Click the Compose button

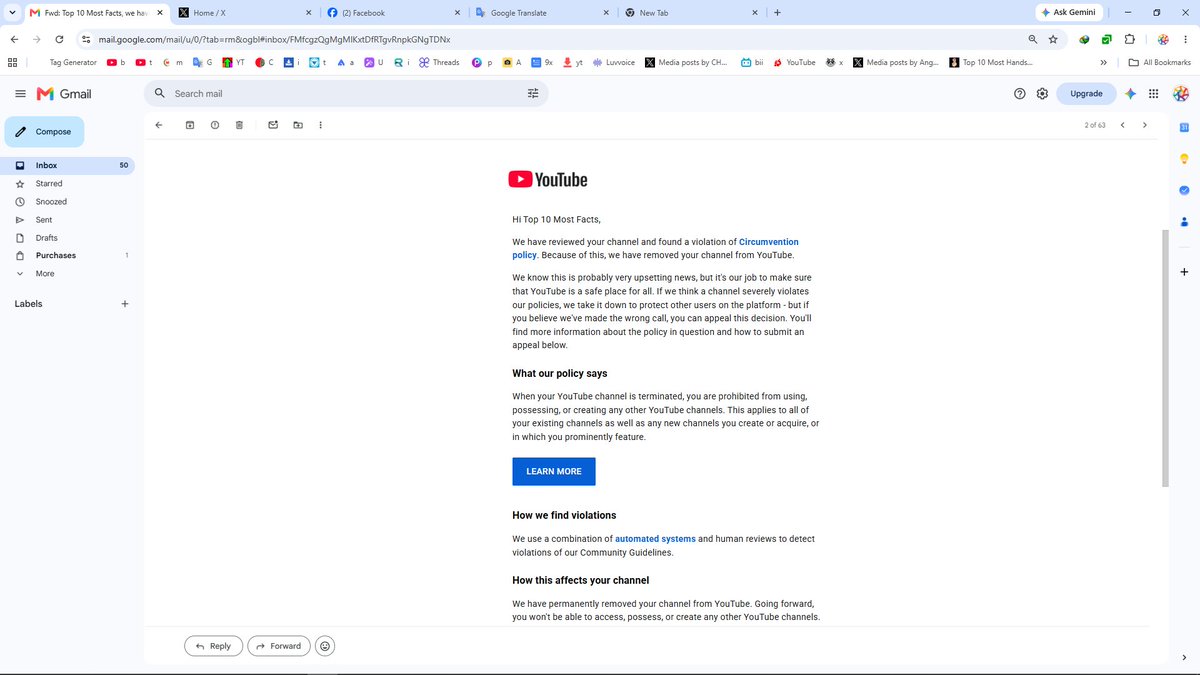[x=44, y=132]
